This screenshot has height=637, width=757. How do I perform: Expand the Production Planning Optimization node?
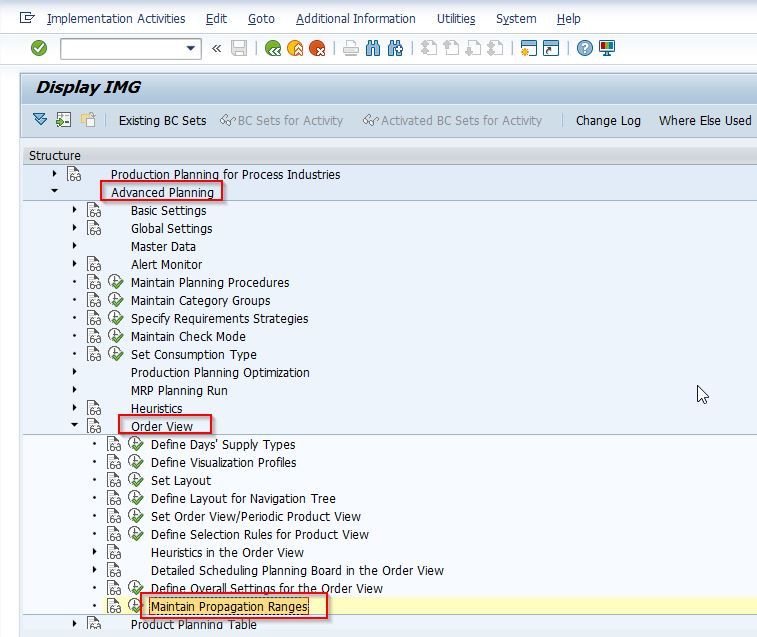coord(74,371)
